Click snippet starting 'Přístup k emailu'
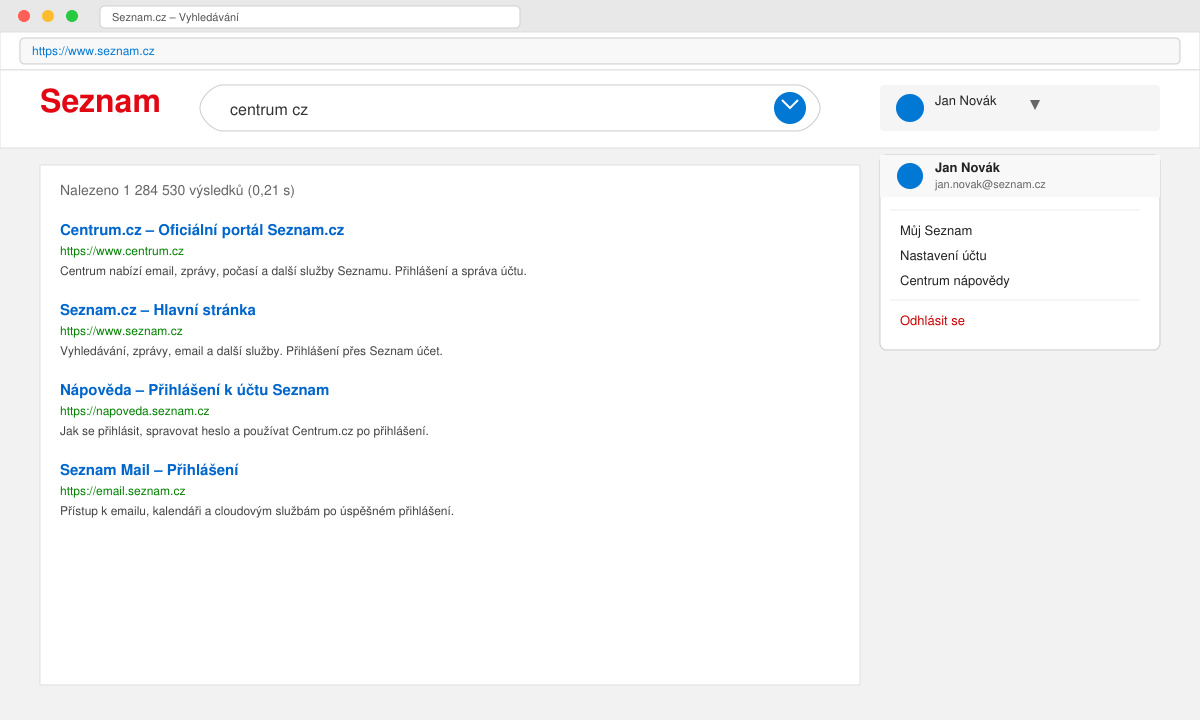The width and height of the screenshot is (1200, 720). click(257, 511)
